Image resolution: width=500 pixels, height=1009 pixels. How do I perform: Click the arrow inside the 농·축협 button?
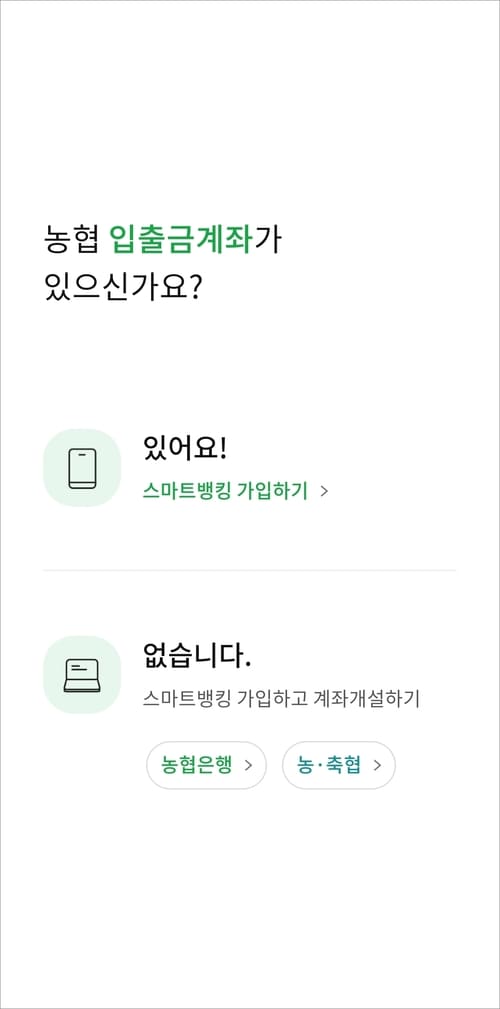(x=377, y=766)
